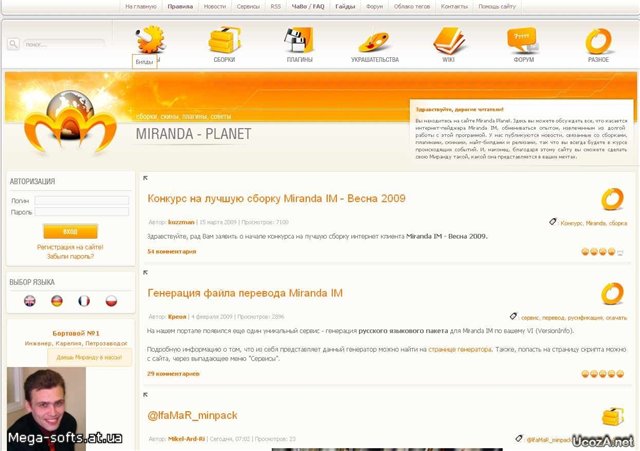This screenshot has height=451, width=640.
Task: Open the @lfaMaR_minpack article title
Action: [x=192, y=415]
